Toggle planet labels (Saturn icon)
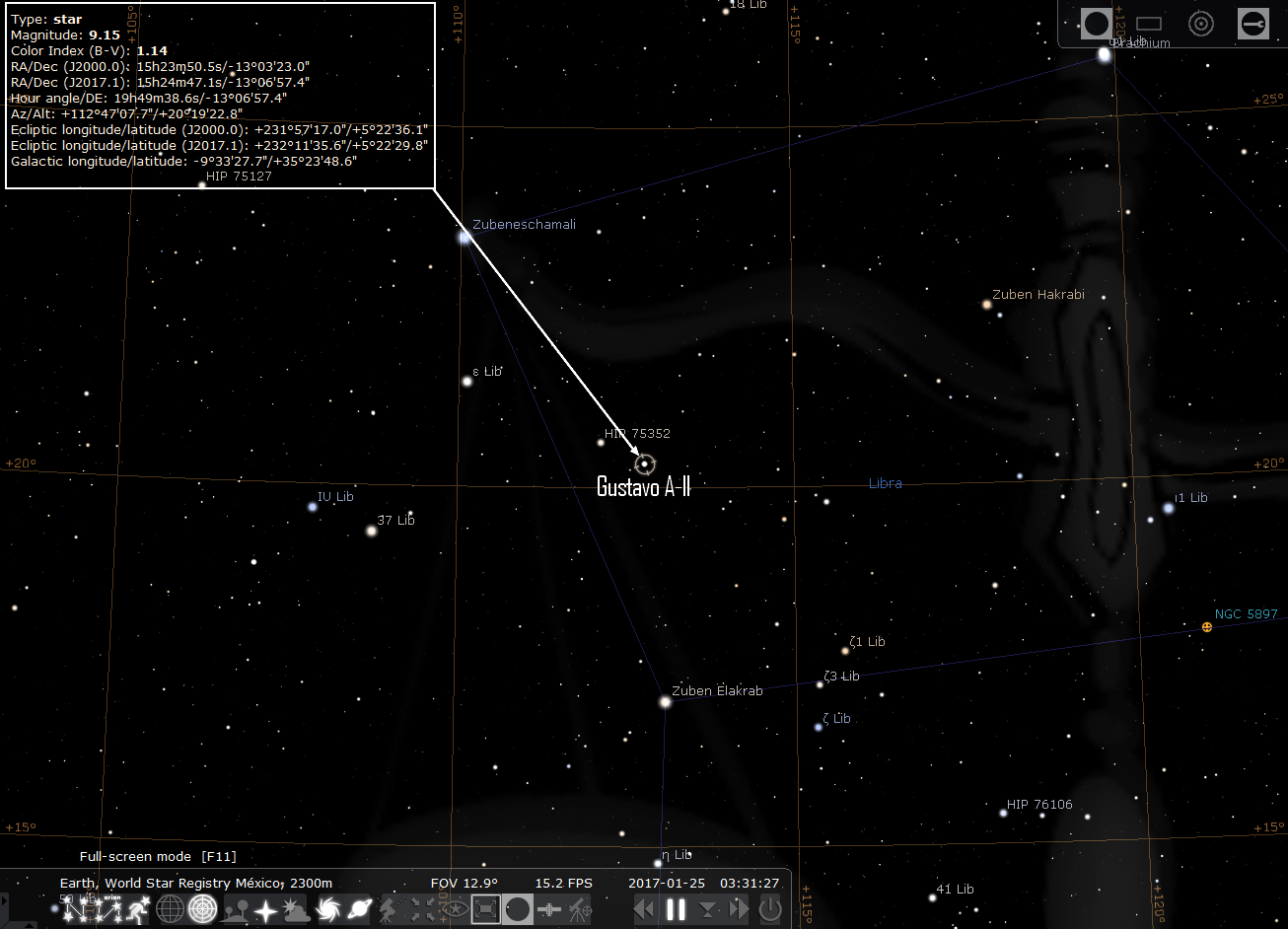1288x929 pixels. [x=359, y=909]
